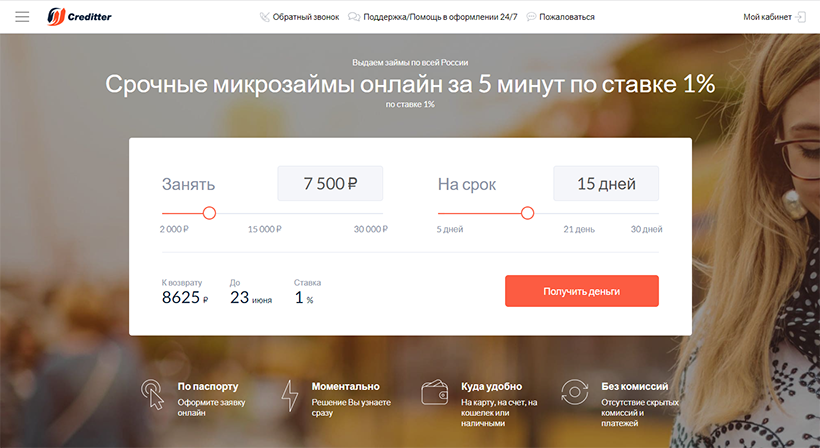The image size is (820, 448).
Task: Click the wallet icon by Куда удобно
Action: [435, 392]
